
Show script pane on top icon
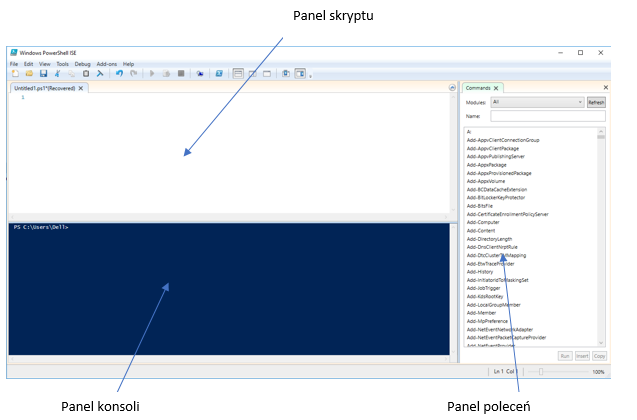pos(238,74)
